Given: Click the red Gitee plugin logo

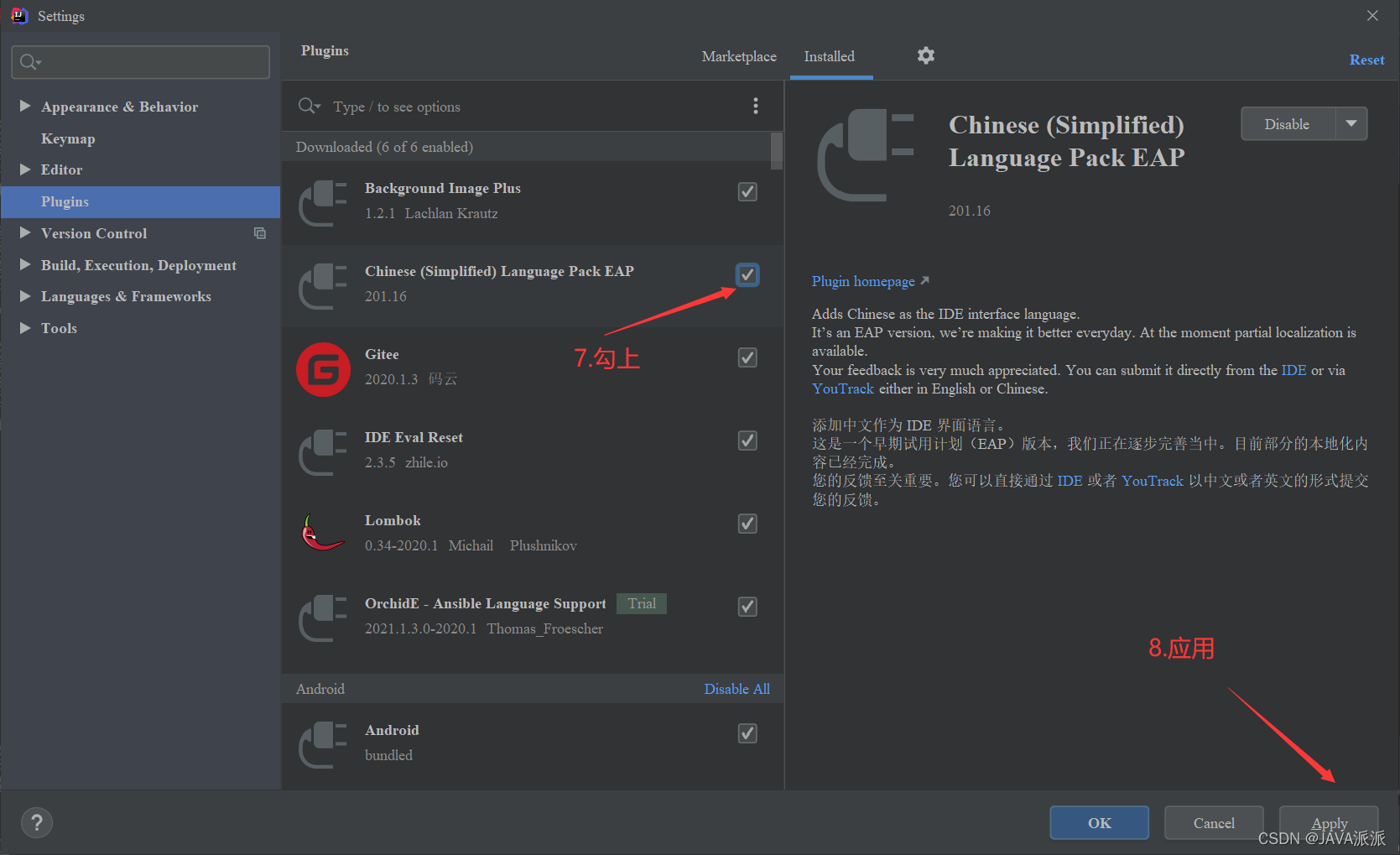Looking at the screenshot, I should click(x=323, y=369).
